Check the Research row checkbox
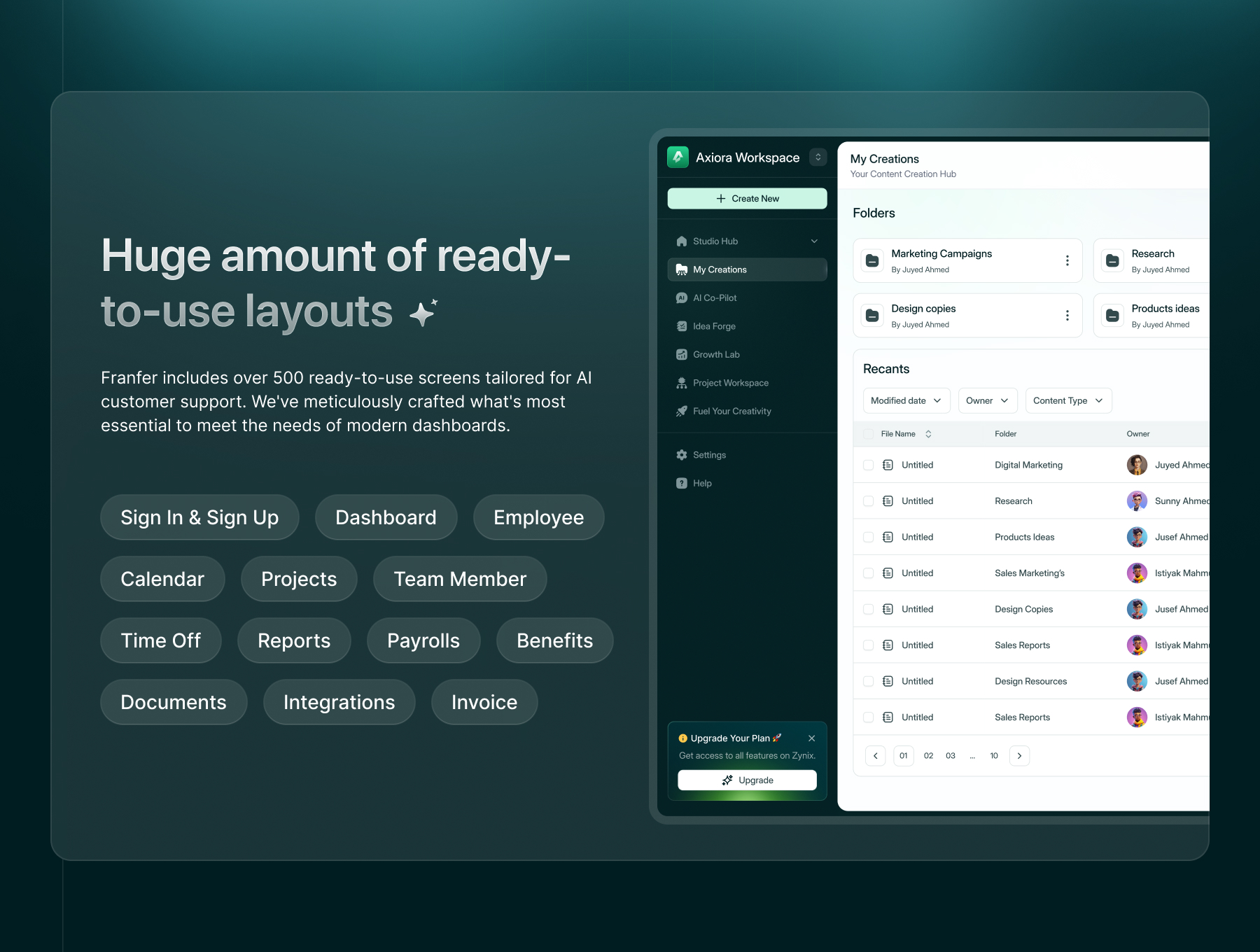 [x=868, y=501]
